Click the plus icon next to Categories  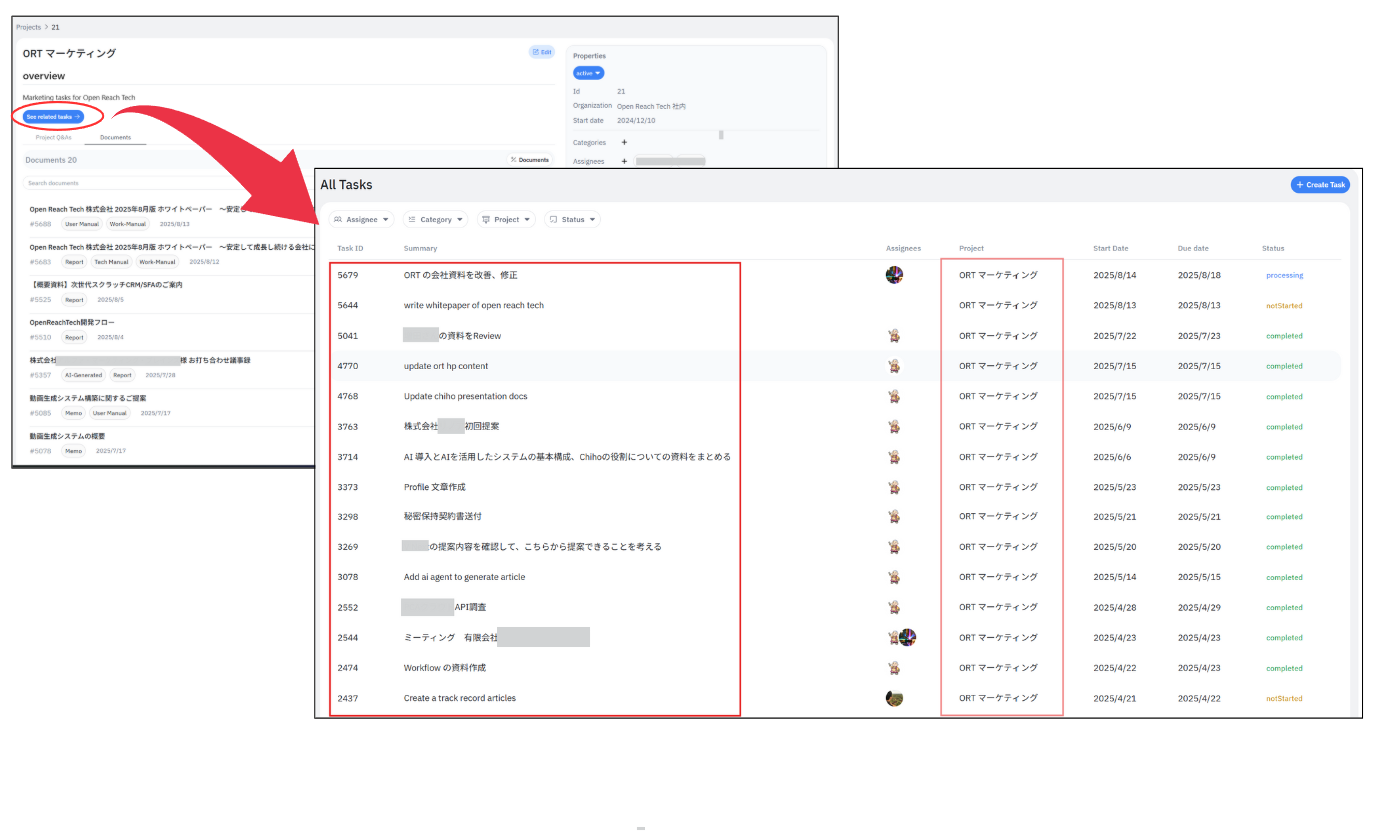coord(624,142)
